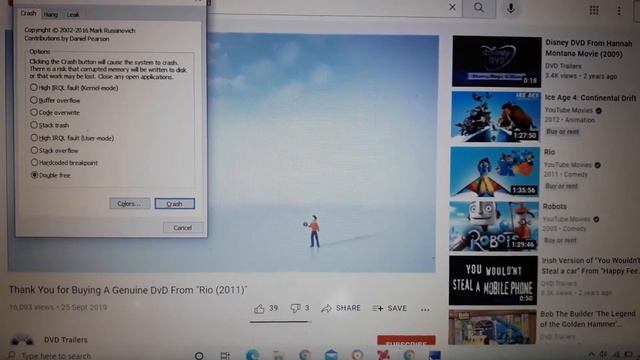
Task: Open Microsoft Edge from the taskbar
Action: [x=253, y=355]
